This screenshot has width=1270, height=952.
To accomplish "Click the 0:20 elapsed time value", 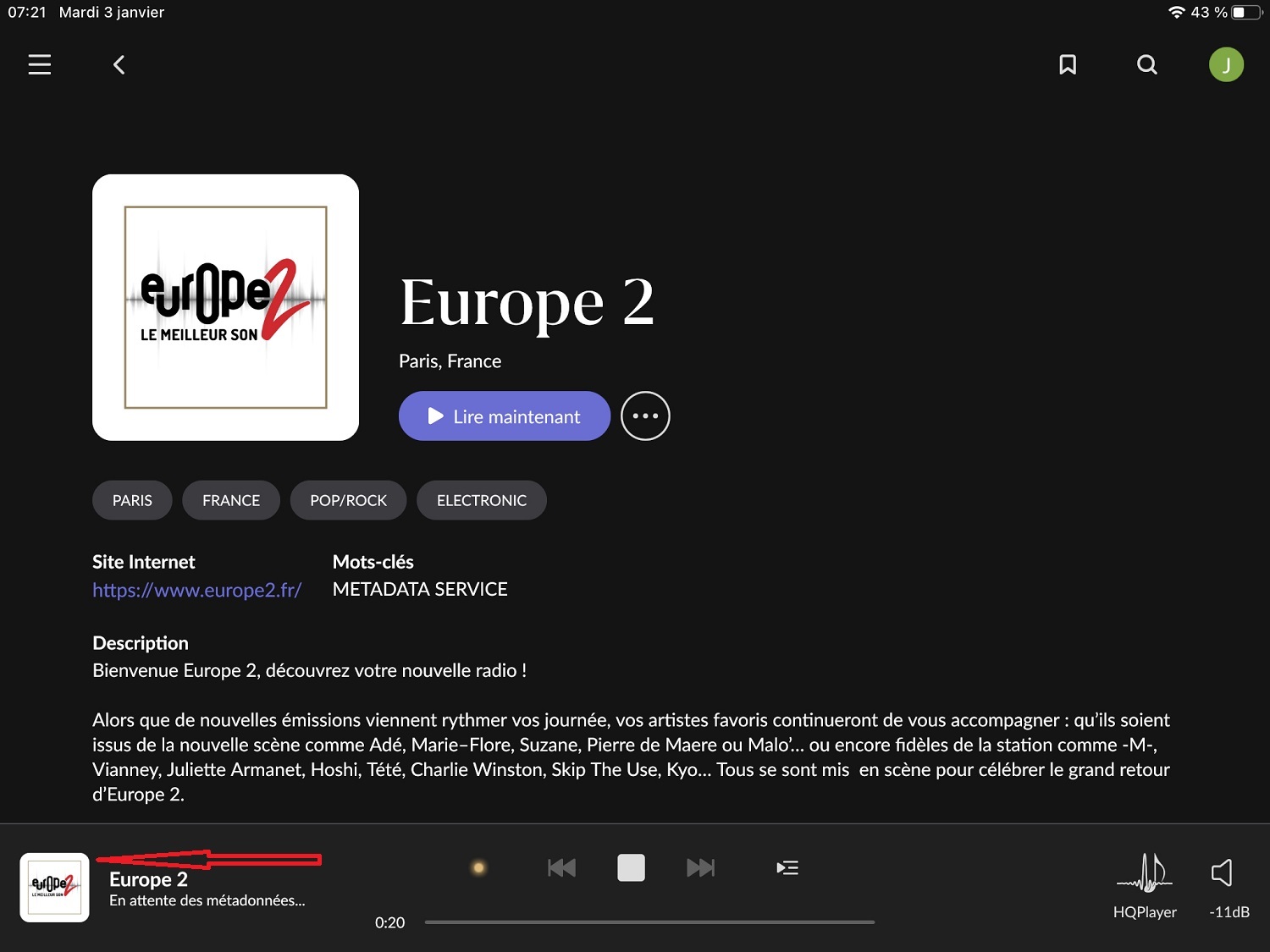I will [x=390, y=922].
